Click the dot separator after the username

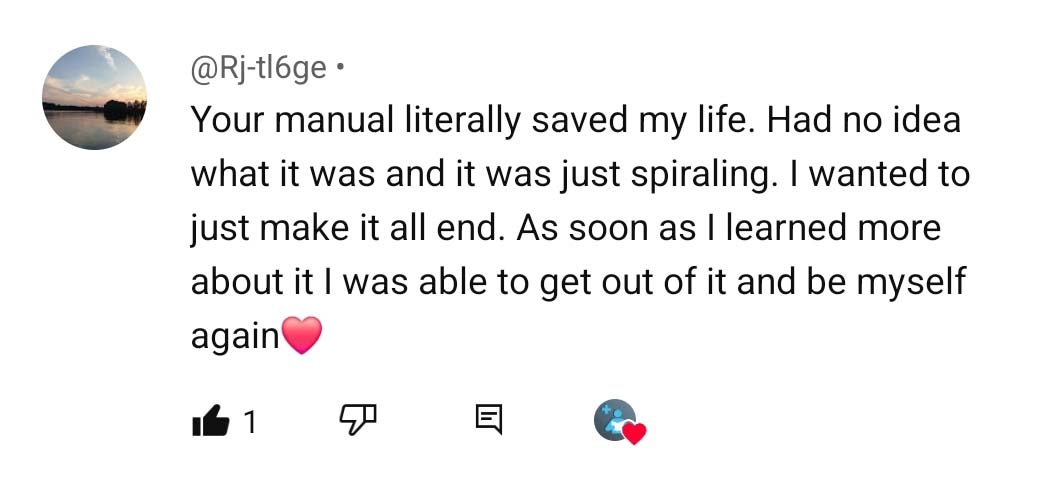point(342,69)
